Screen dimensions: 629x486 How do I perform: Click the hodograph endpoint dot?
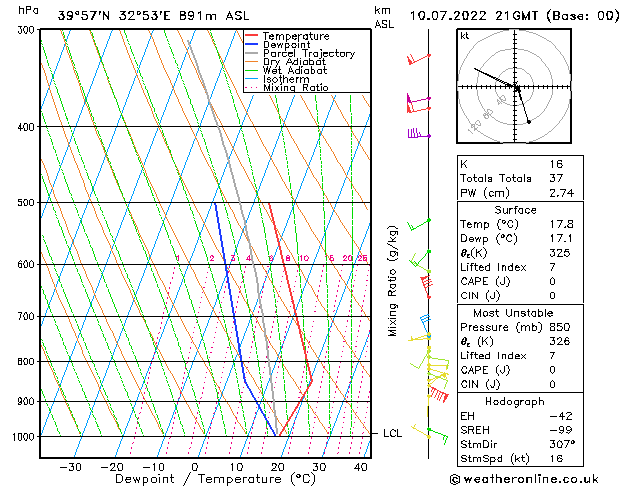(x=529, y=122)
